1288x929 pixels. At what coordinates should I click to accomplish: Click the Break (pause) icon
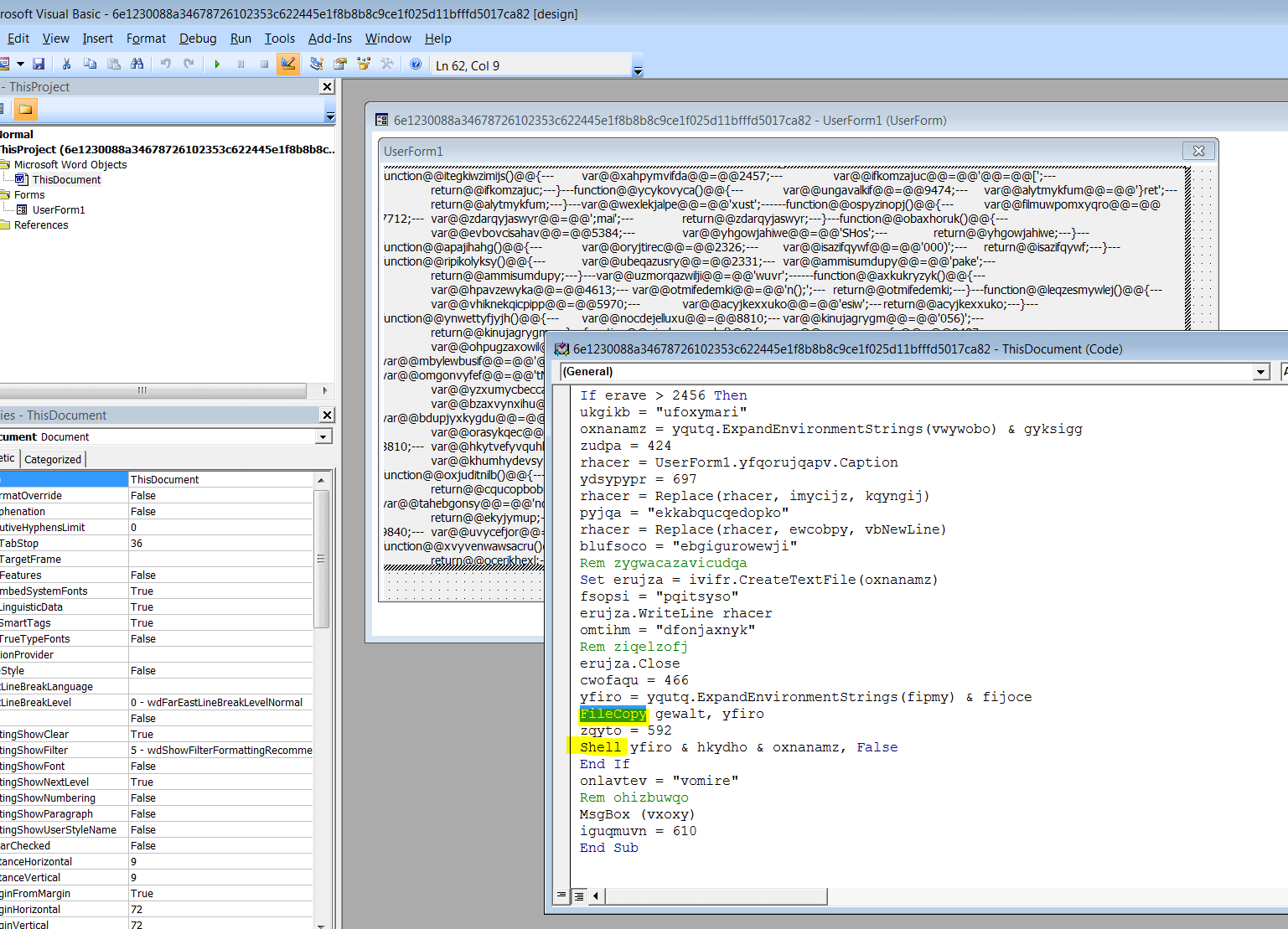[x=241, y=64]
